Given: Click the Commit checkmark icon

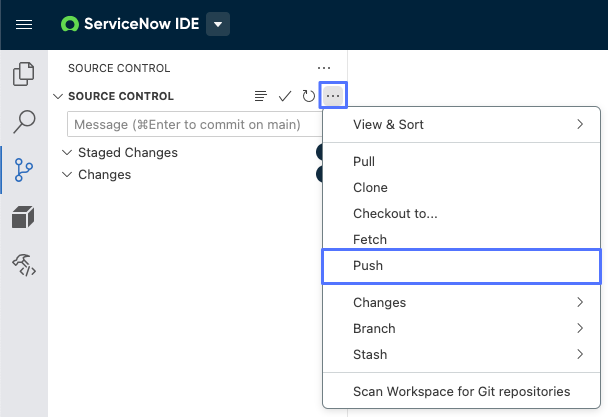Looking at the screenshot, I should (x=285, y=96).
